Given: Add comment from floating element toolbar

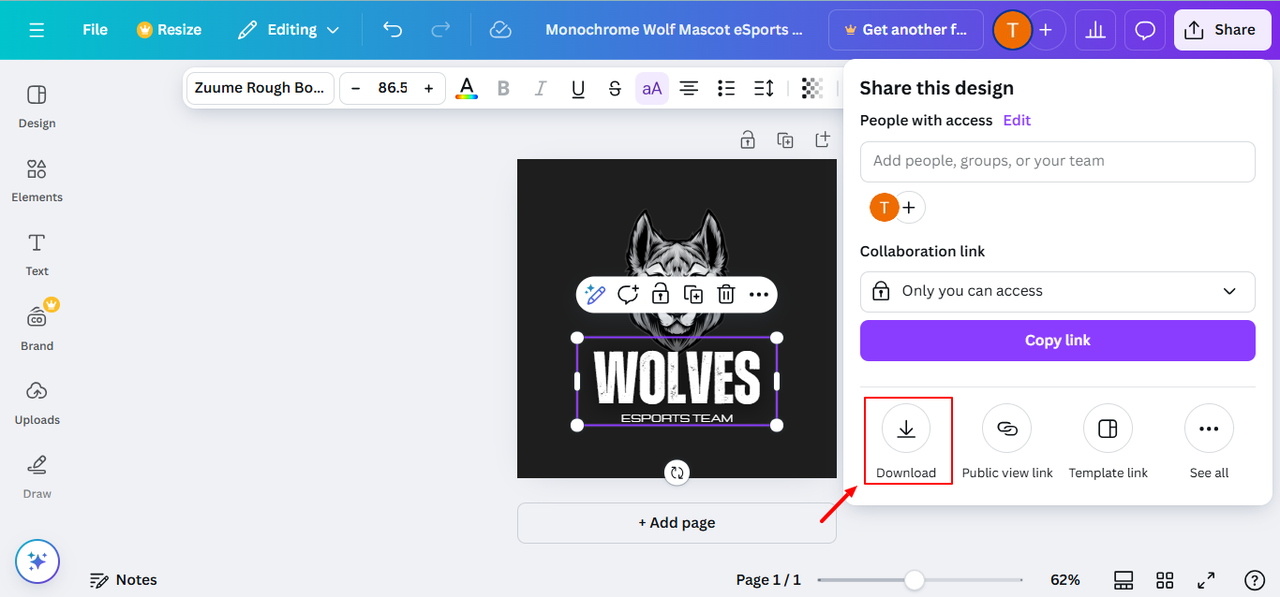Looking at the screenshot, I should [x=628, y=294].
